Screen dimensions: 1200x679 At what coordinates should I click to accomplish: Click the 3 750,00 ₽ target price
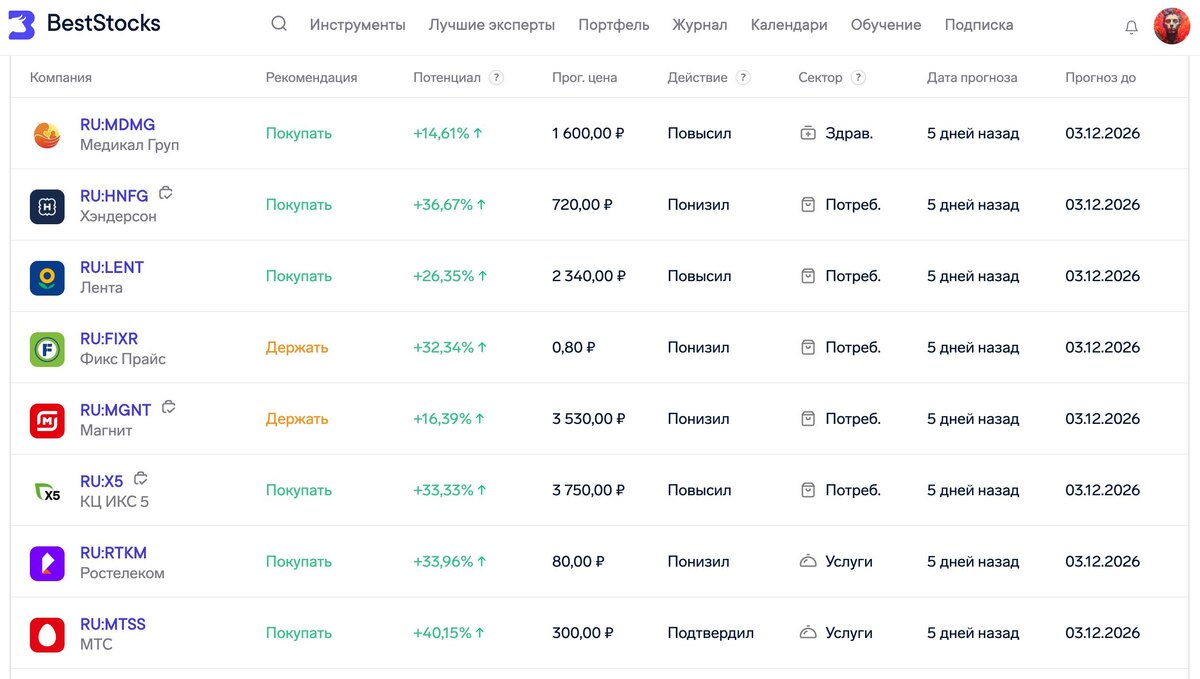pos(588,490)
